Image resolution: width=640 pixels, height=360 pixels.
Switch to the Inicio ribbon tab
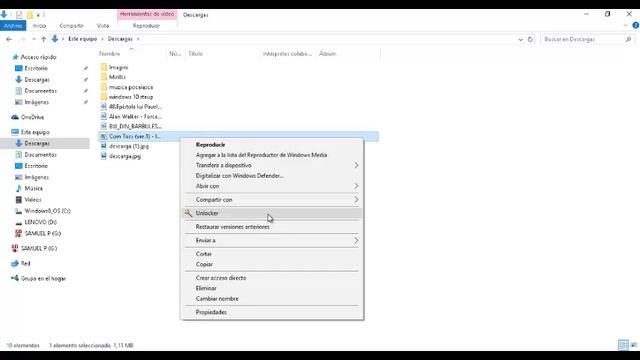[x=39, y=26]
